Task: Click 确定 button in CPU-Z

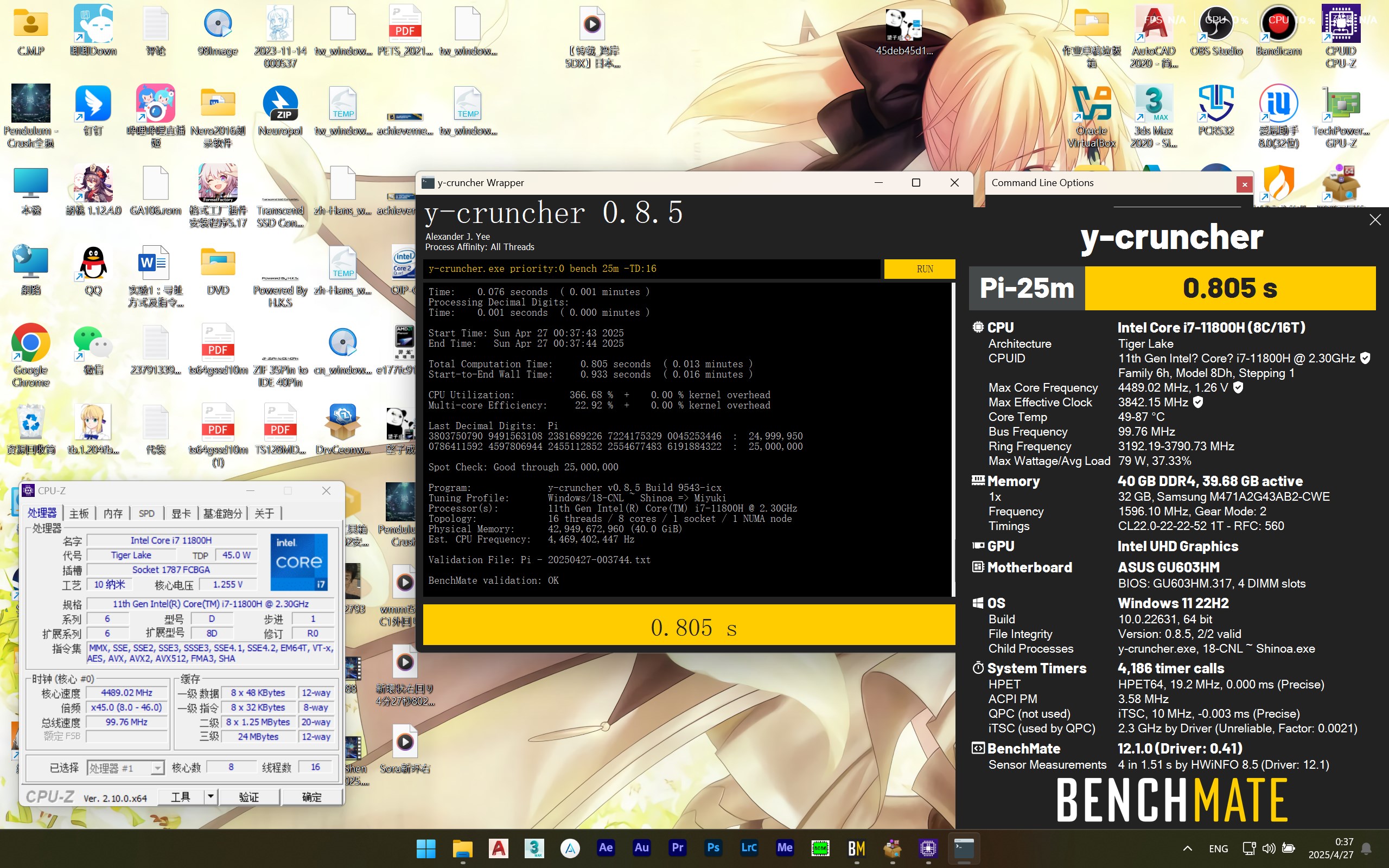Action: click(x=311, y=796)
